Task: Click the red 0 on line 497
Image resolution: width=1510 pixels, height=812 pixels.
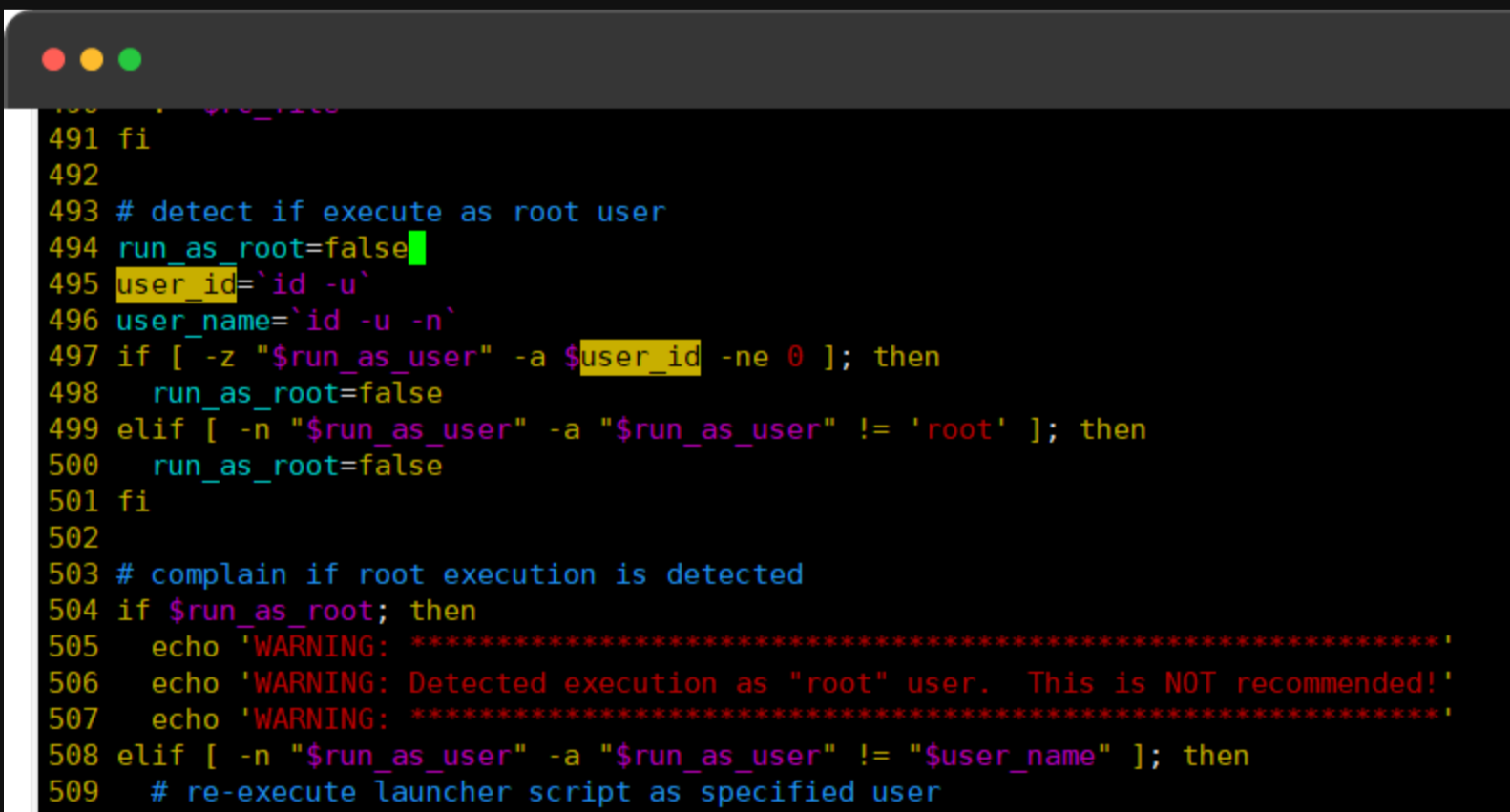Action: tap(795, 357)
